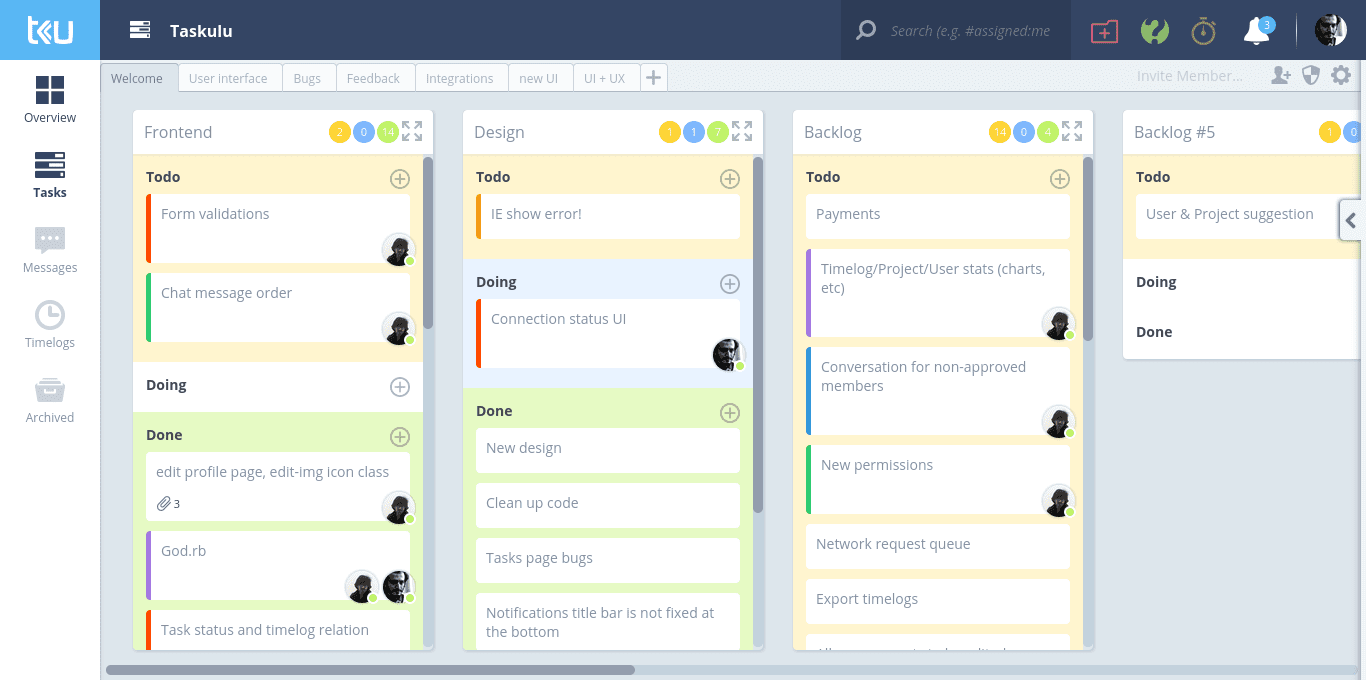
Task: Click the Frontend list vertical scrollbar
Action: point(428,243)
